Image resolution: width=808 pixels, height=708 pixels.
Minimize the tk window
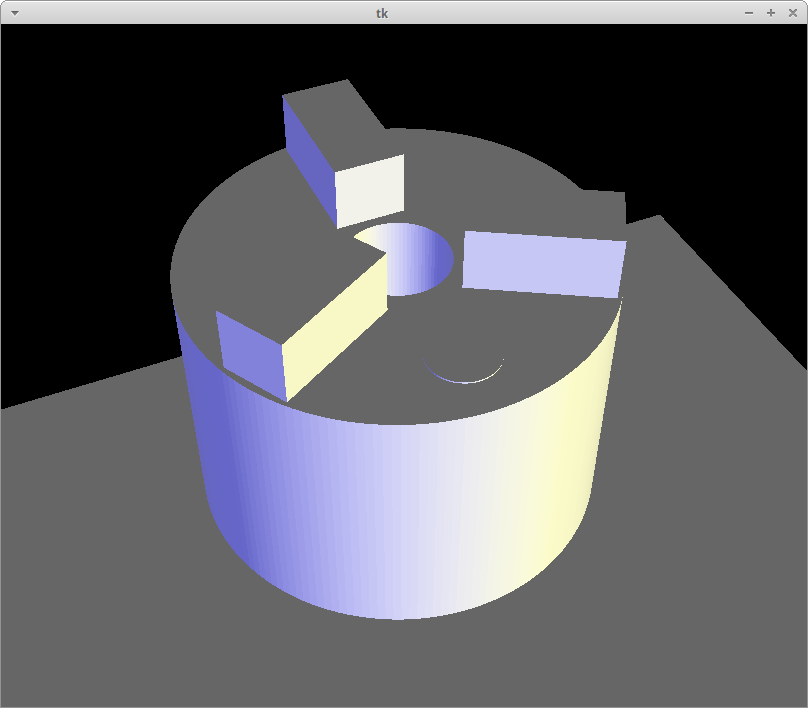click(749, 13)
